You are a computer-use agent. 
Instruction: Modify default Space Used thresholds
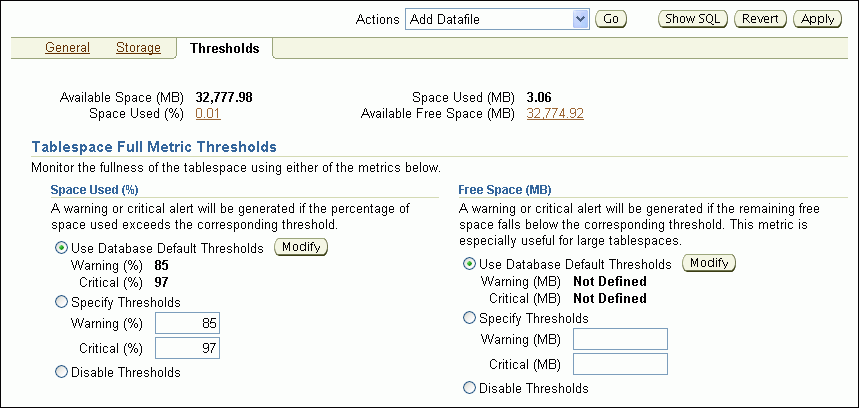301,247
